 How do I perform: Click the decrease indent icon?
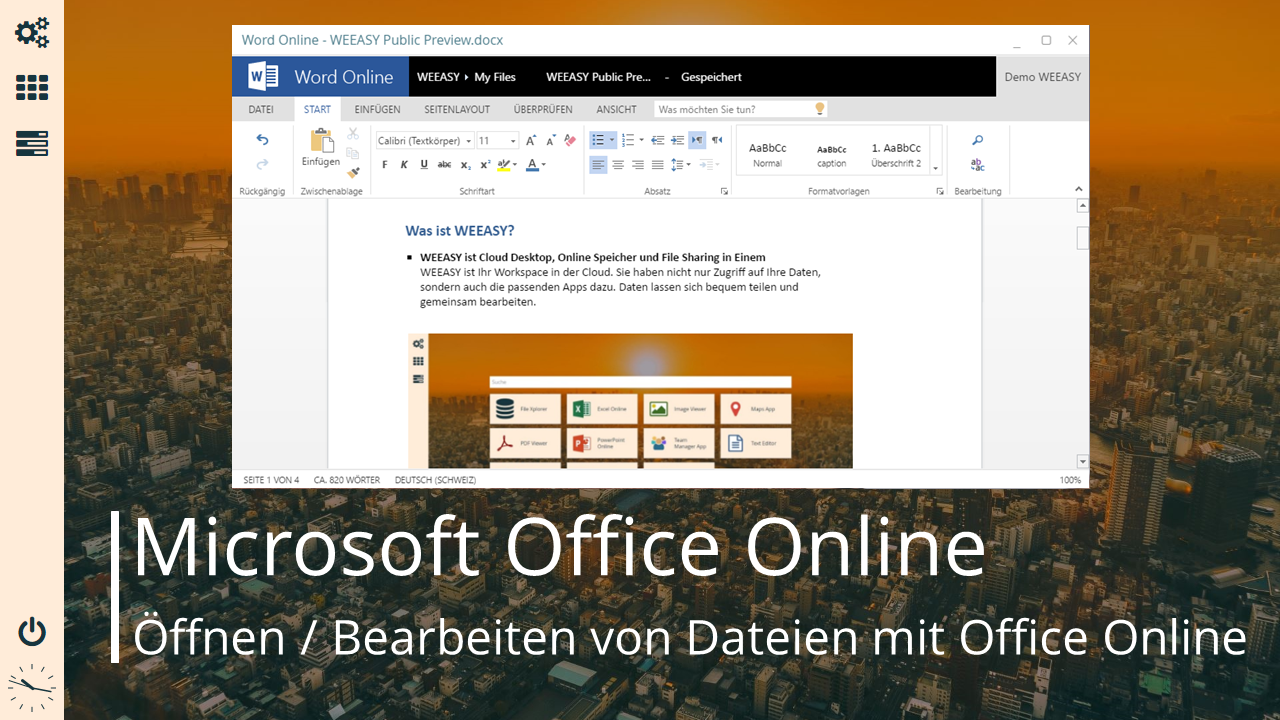[657, 140]
